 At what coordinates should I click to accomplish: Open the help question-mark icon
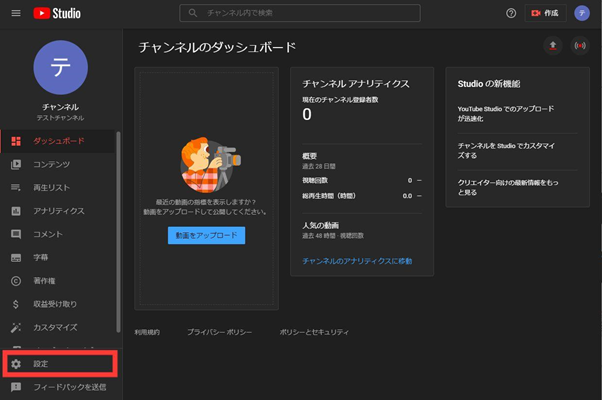pos(511,13)
